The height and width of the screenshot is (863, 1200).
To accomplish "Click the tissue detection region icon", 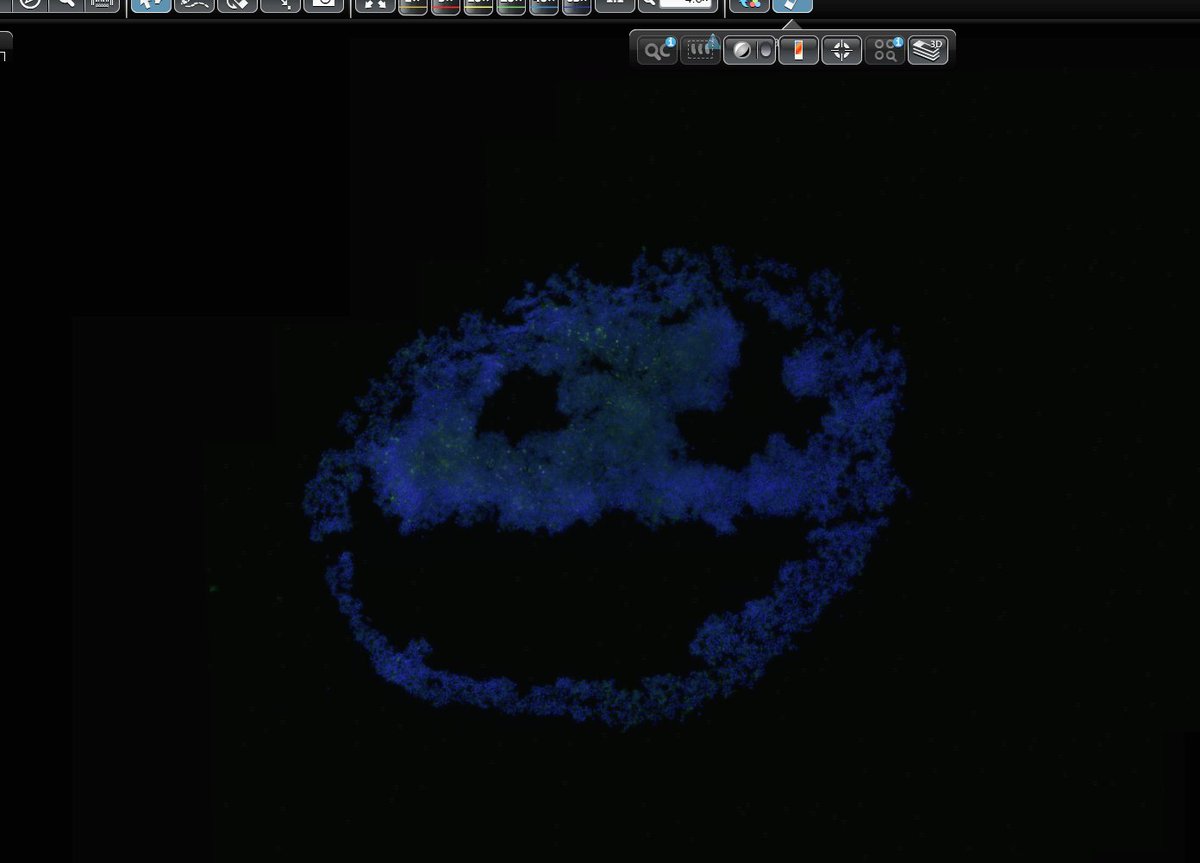I will [x=700, y=49].
